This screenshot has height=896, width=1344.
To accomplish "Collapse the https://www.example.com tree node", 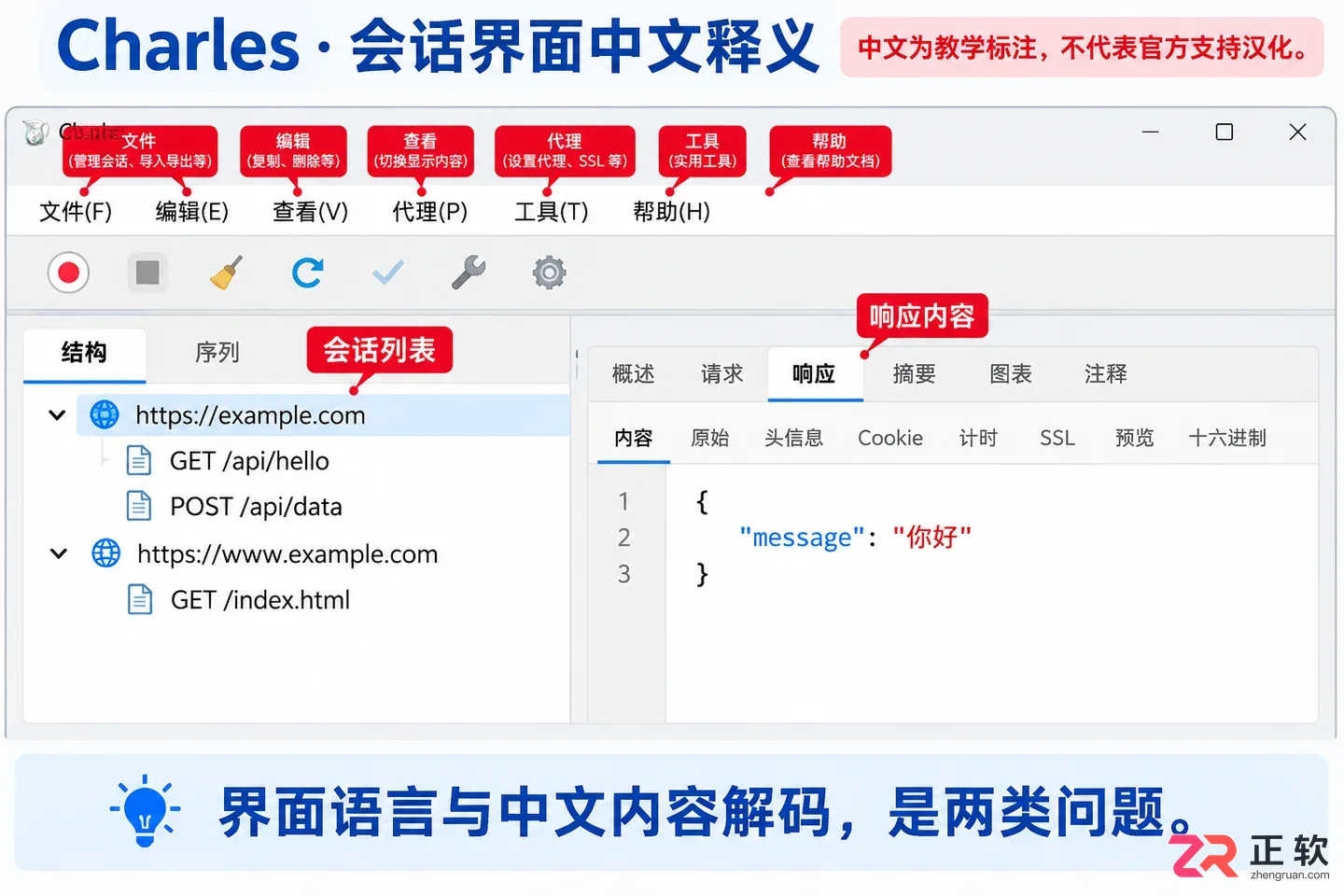I will [58, 554].
